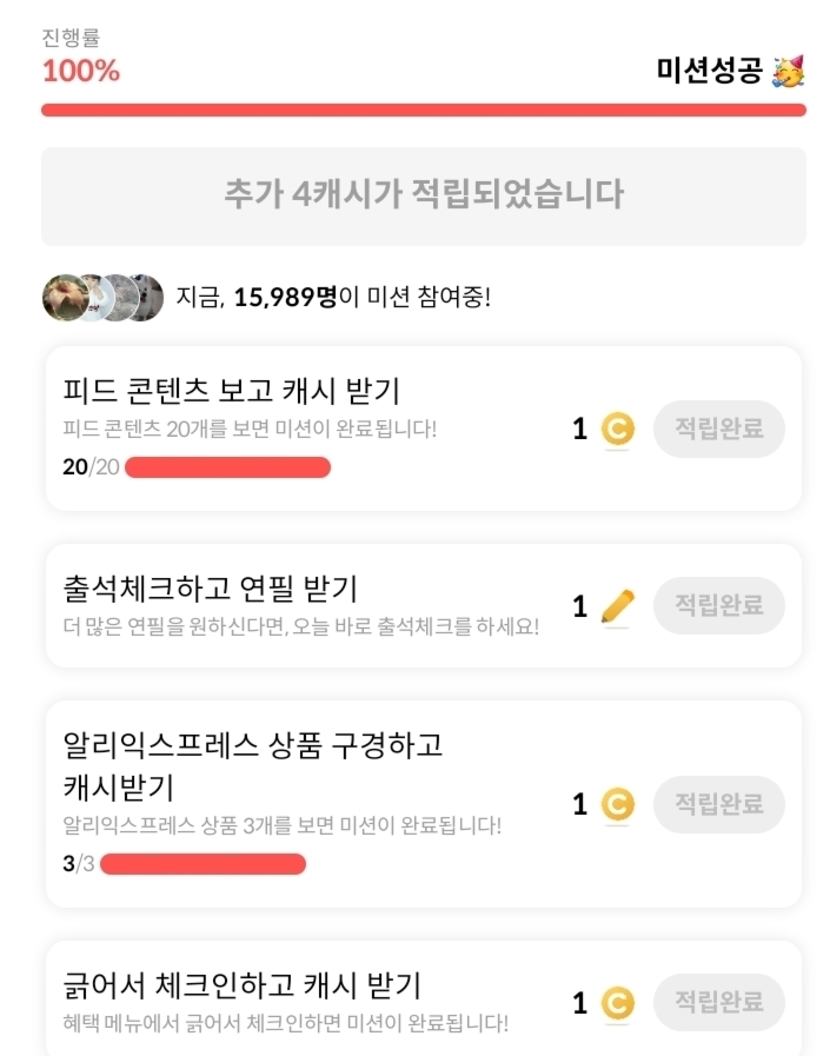
Task: Click the 20/20 feed content progress bar
Action: point(228,468)
